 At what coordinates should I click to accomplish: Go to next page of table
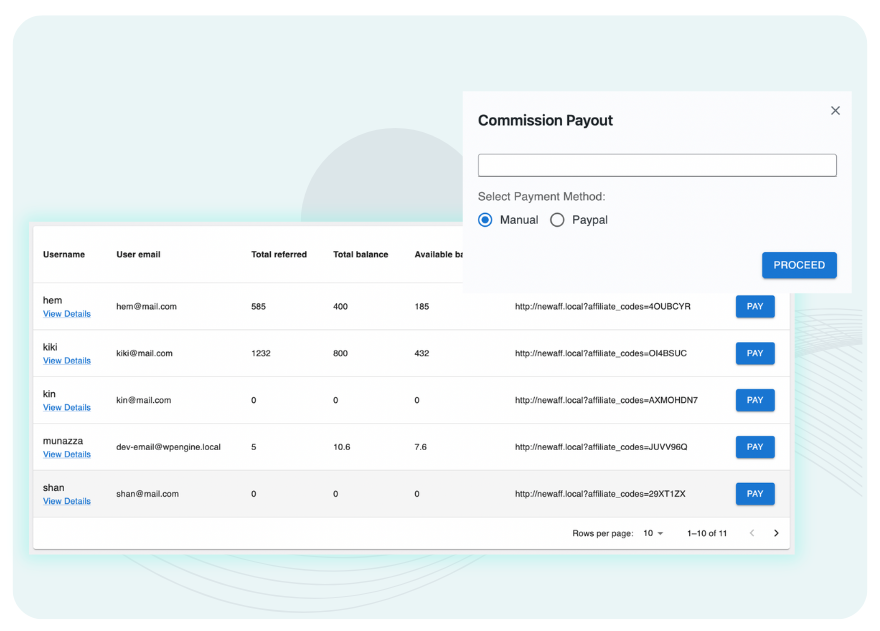click(776, 533)
